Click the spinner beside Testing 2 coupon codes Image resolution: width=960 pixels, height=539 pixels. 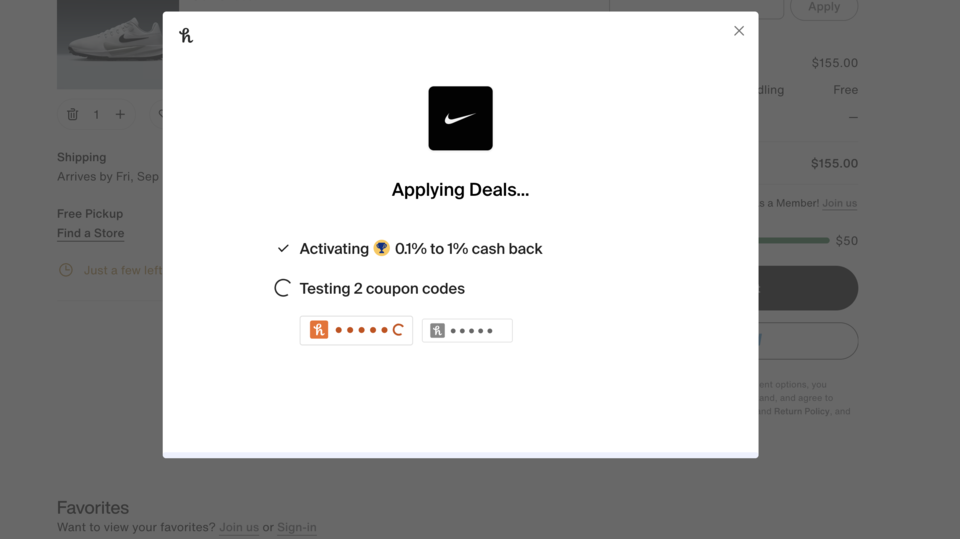pos(283,288)
